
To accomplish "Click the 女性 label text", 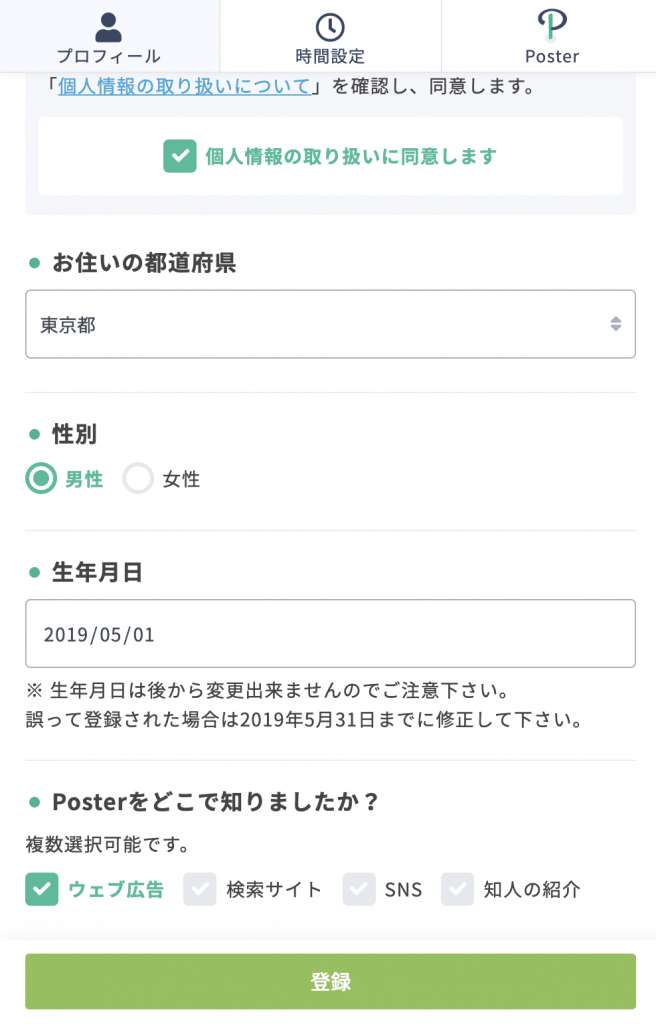I will pos(181,479).
